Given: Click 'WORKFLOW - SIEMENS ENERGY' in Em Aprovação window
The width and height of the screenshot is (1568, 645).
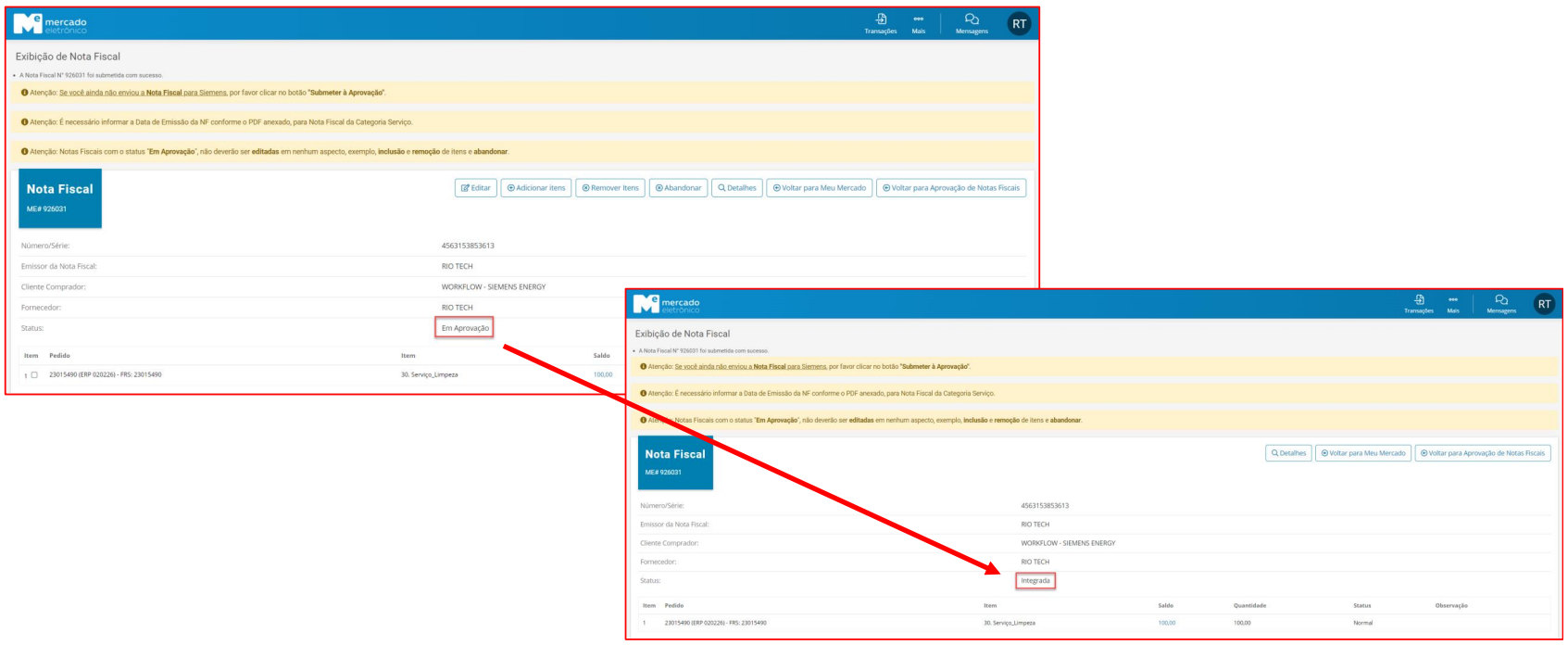Looking at the screenshot, I should tap(494, 287).
